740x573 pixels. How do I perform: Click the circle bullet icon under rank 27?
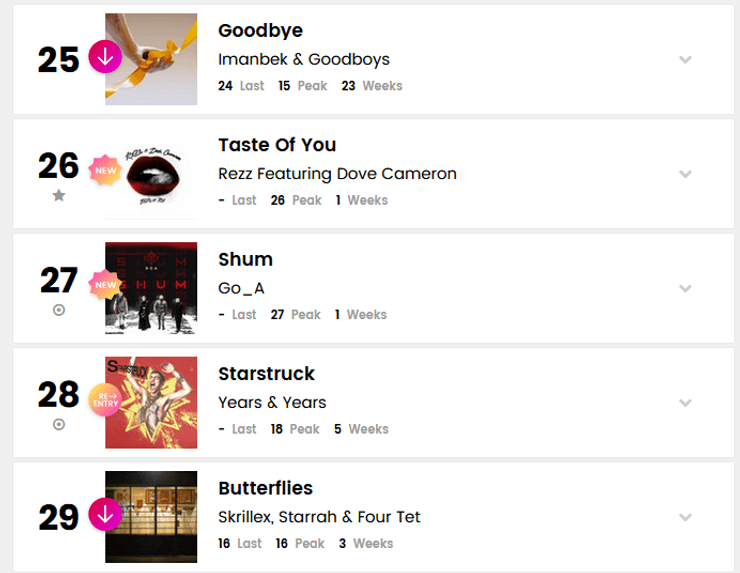(59, 310)
